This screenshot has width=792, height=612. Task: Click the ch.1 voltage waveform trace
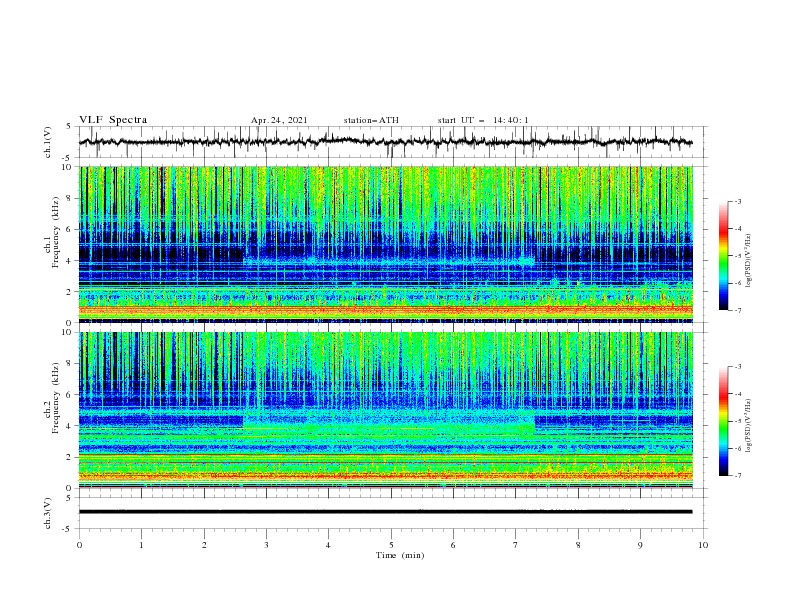click(x=385, y=142)
